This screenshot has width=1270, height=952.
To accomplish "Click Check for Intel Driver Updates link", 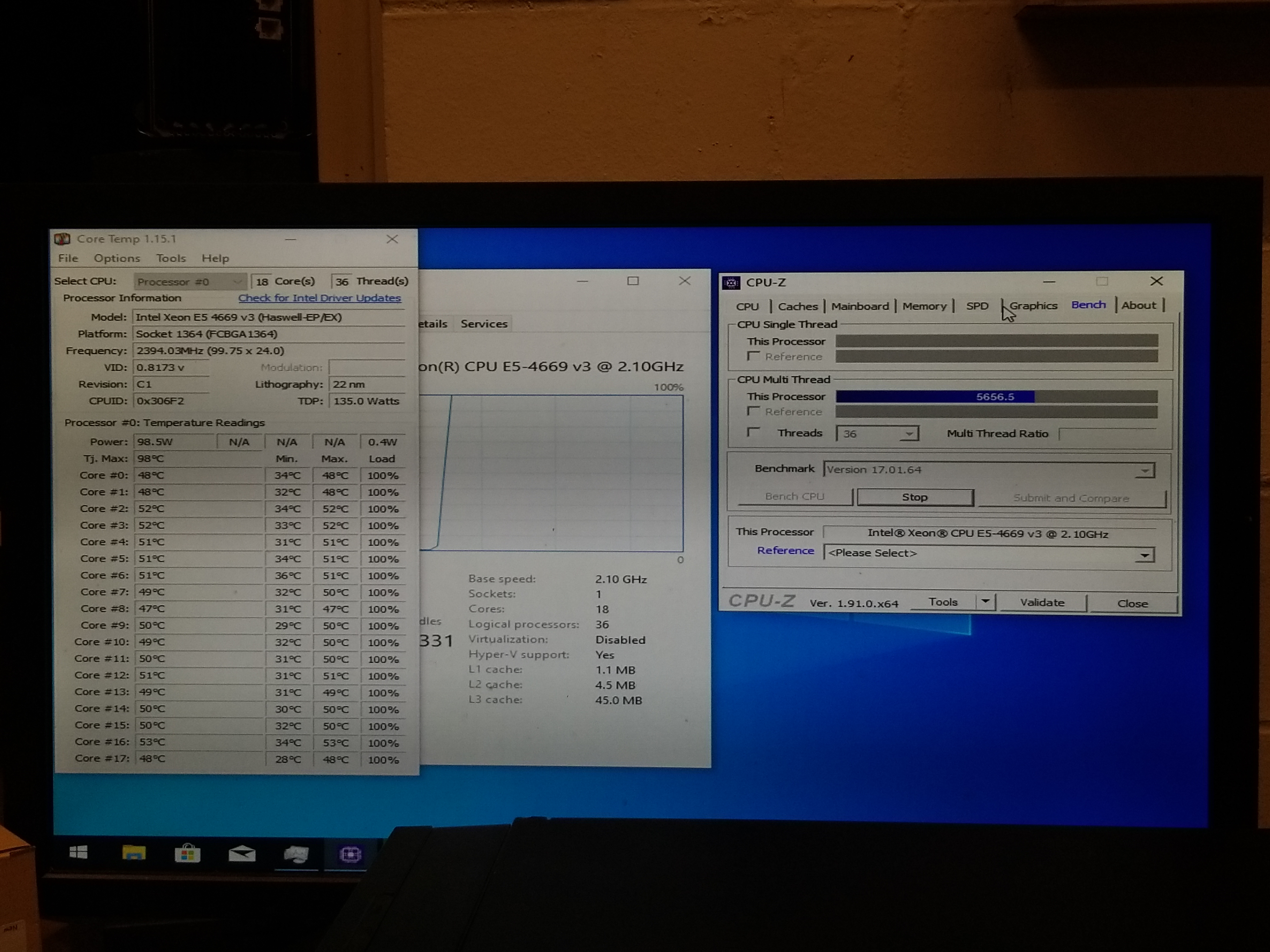I will tap(319, 298).
